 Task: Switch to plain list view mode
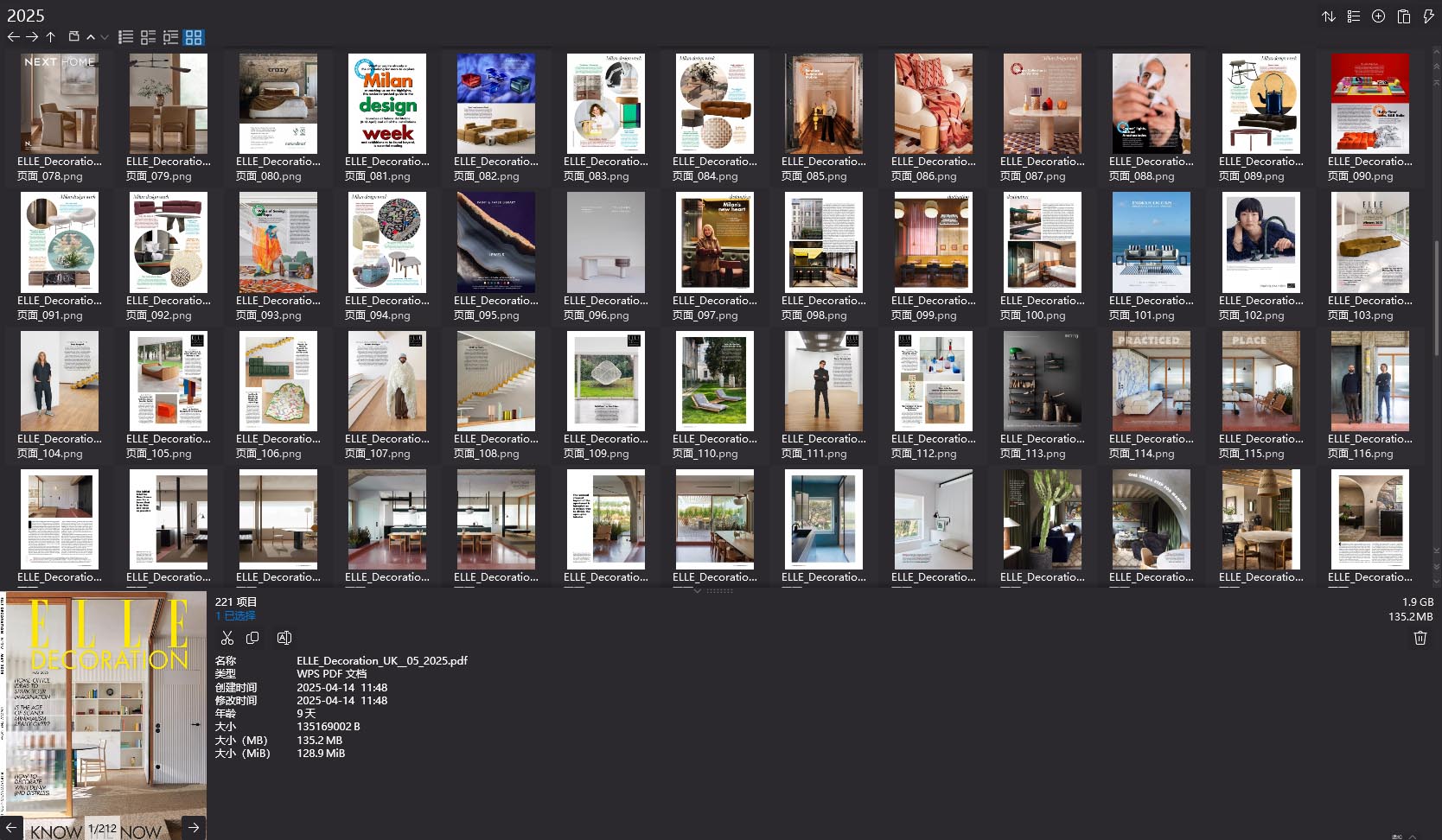click(x=126, y=37)
